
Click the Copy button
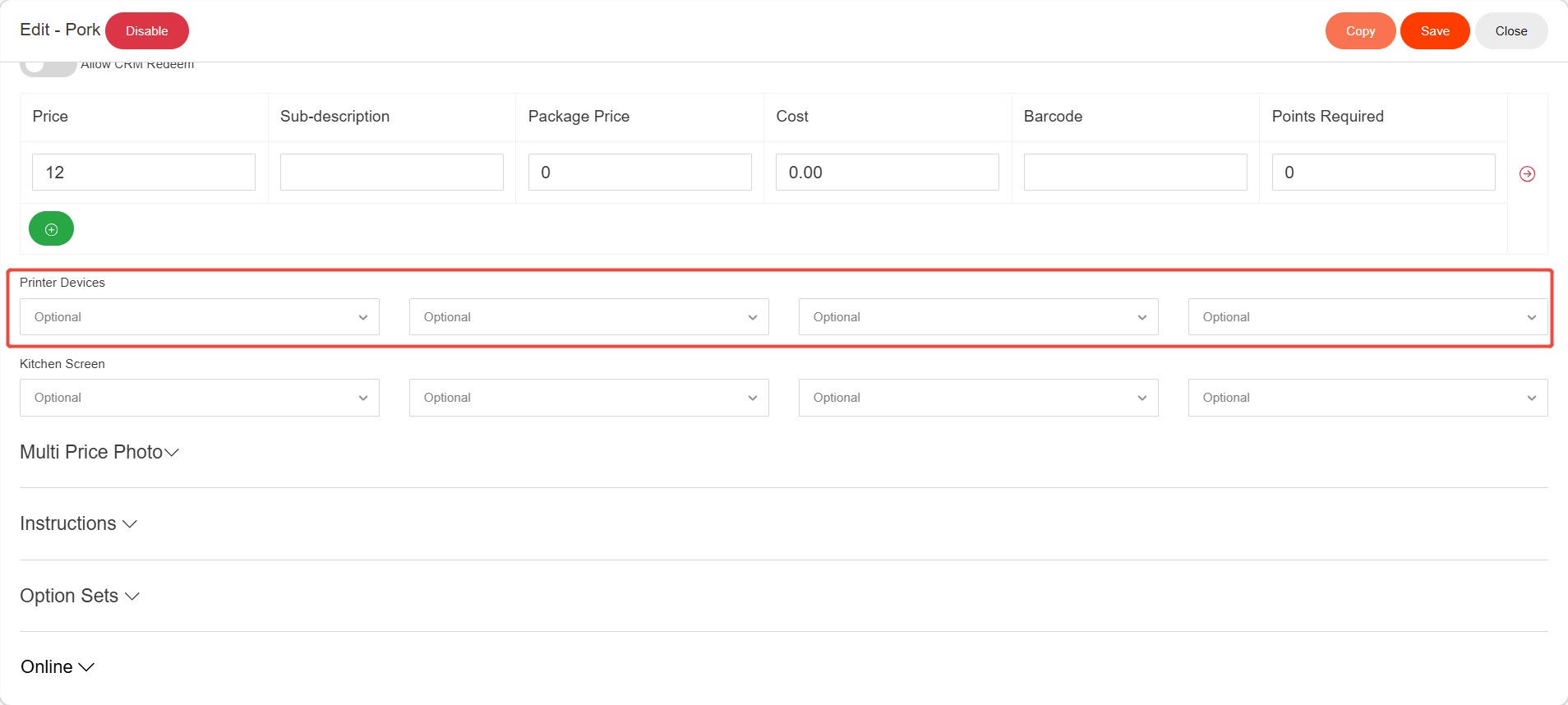point(1360,31)
